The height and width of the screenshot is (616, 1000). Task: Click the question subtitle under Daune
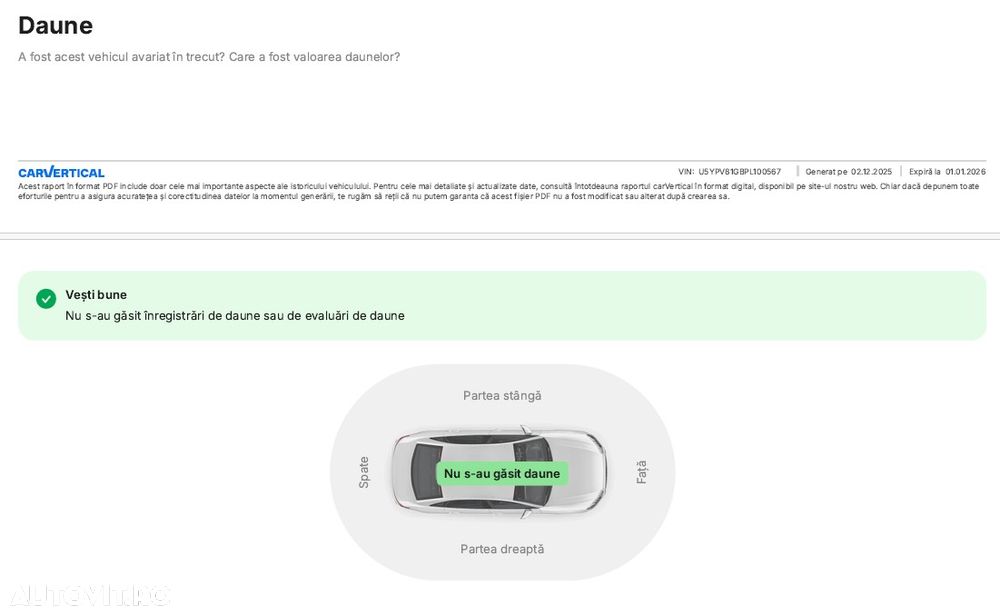[209, 57]
